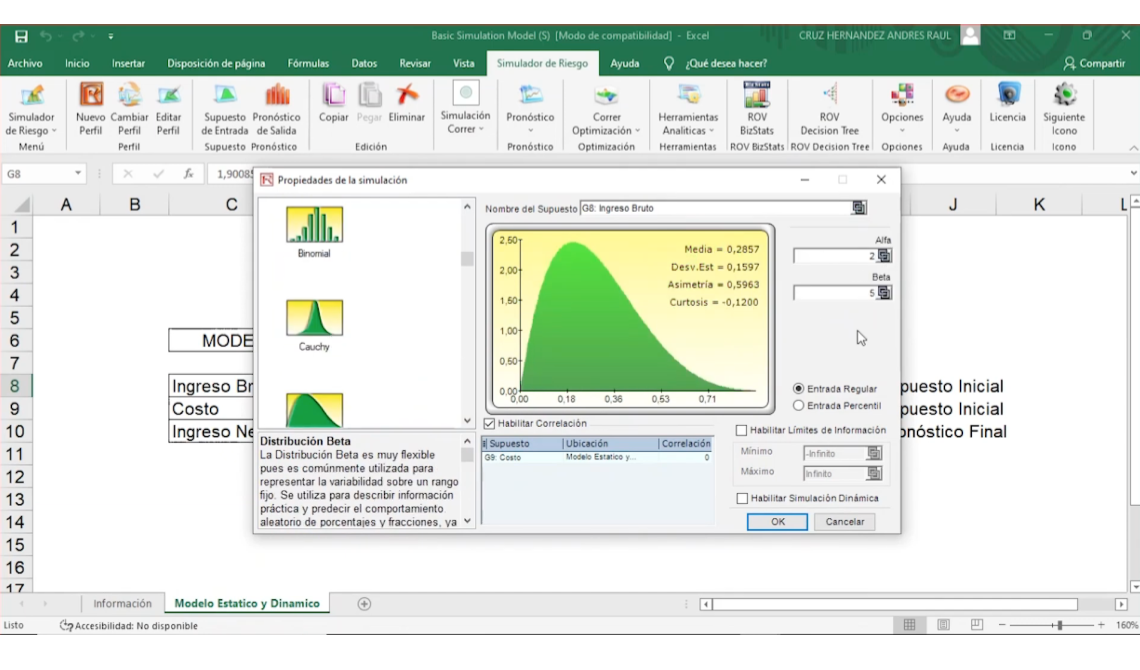Open the Insertar tab
Image resolution: width=1140 pixels, height=670 pixels.
click(x=128, y=63)
